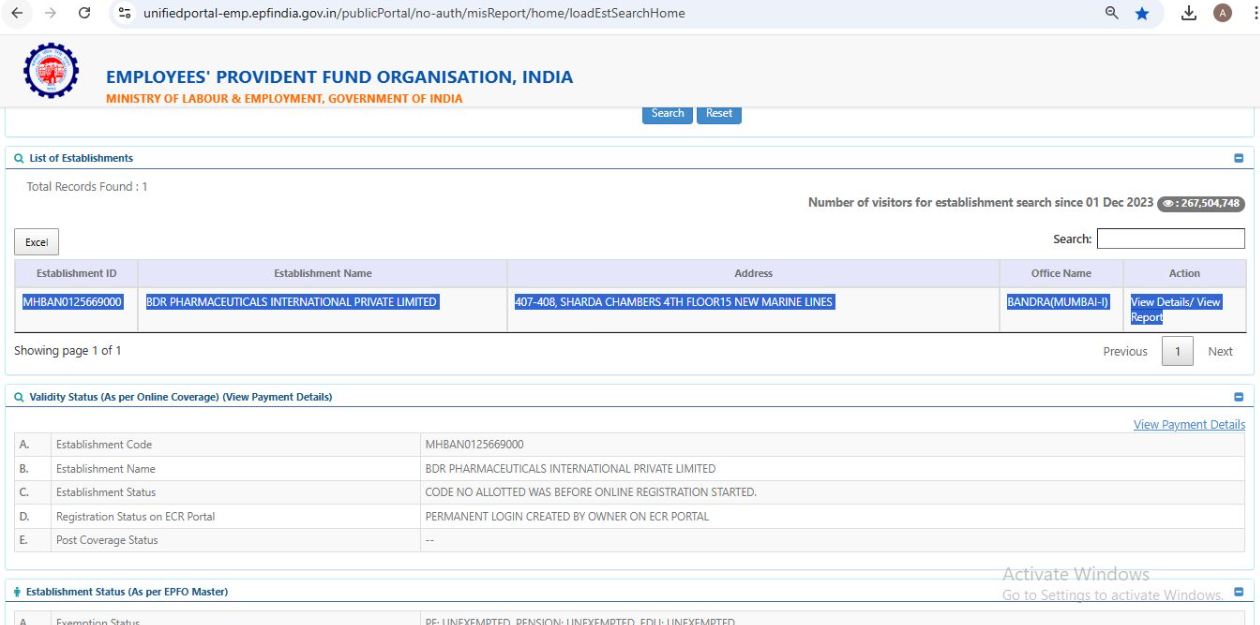
Task: Export the list with the Excel button
Action: [x=37, y=242]
